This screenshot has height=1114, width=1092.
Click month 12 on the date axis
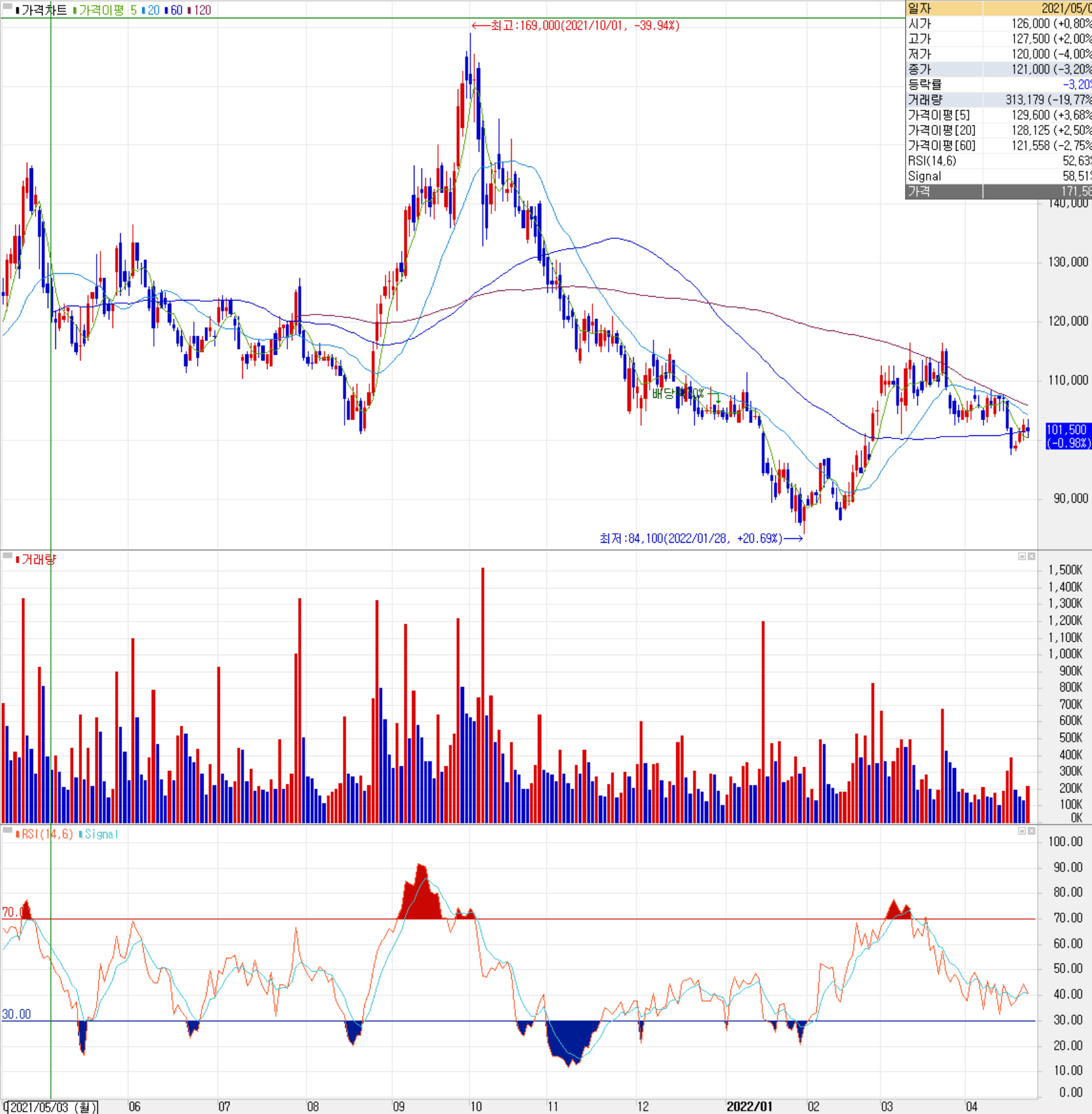pos(643,1106)
